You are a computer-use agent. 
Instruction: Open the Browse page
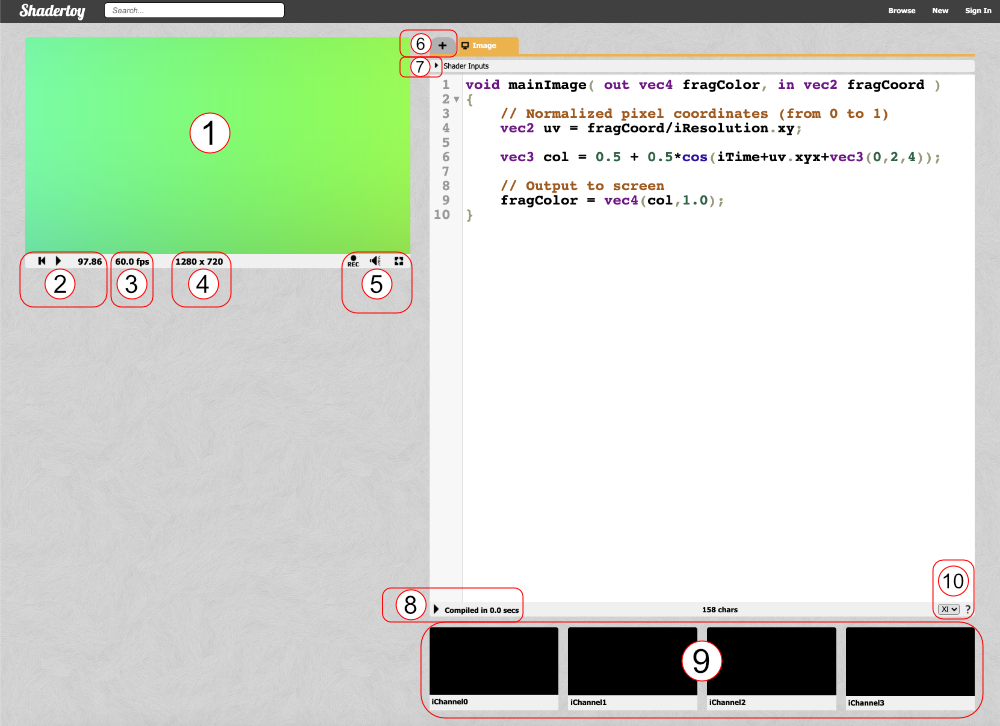tap(901, 11)
